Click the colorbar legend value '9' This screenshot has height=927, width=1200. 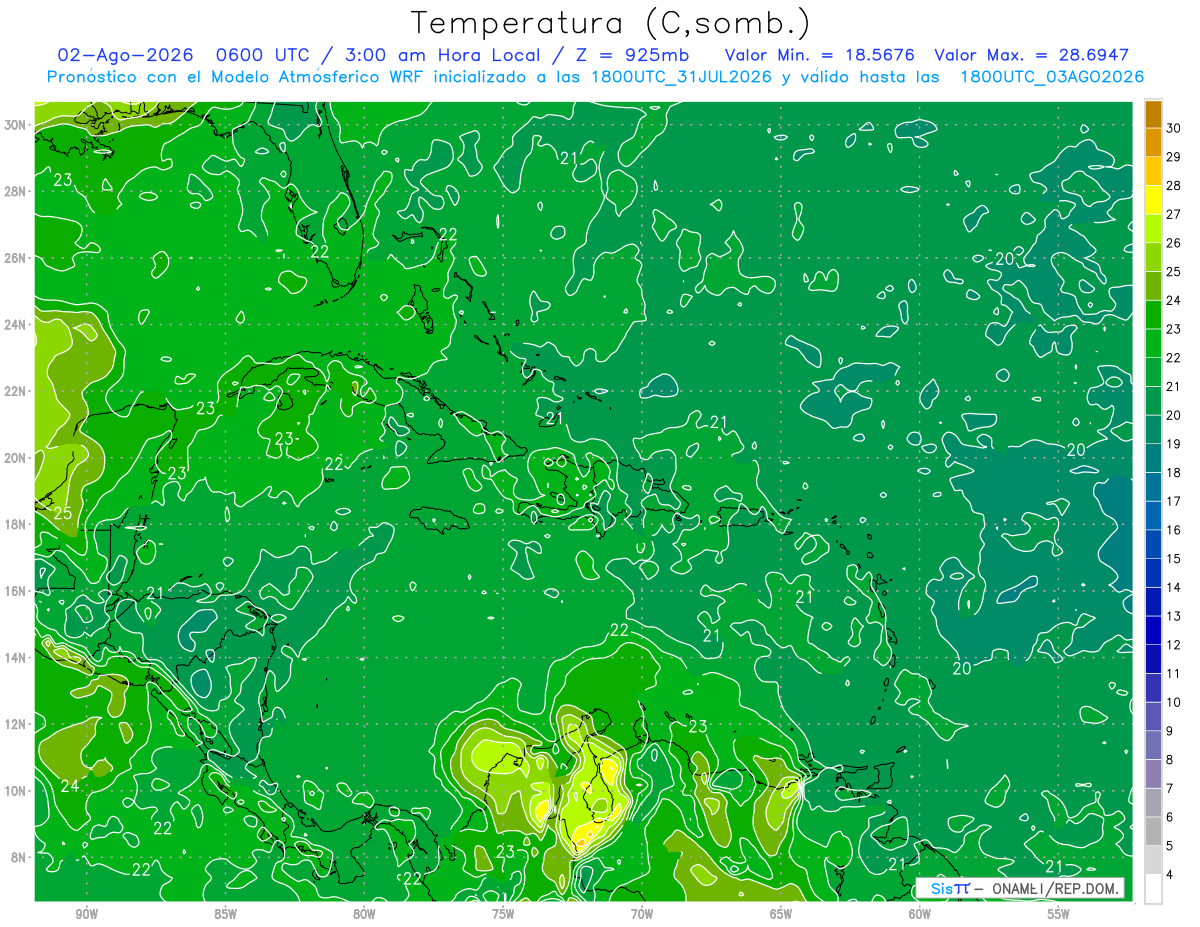coord(1170,731)
